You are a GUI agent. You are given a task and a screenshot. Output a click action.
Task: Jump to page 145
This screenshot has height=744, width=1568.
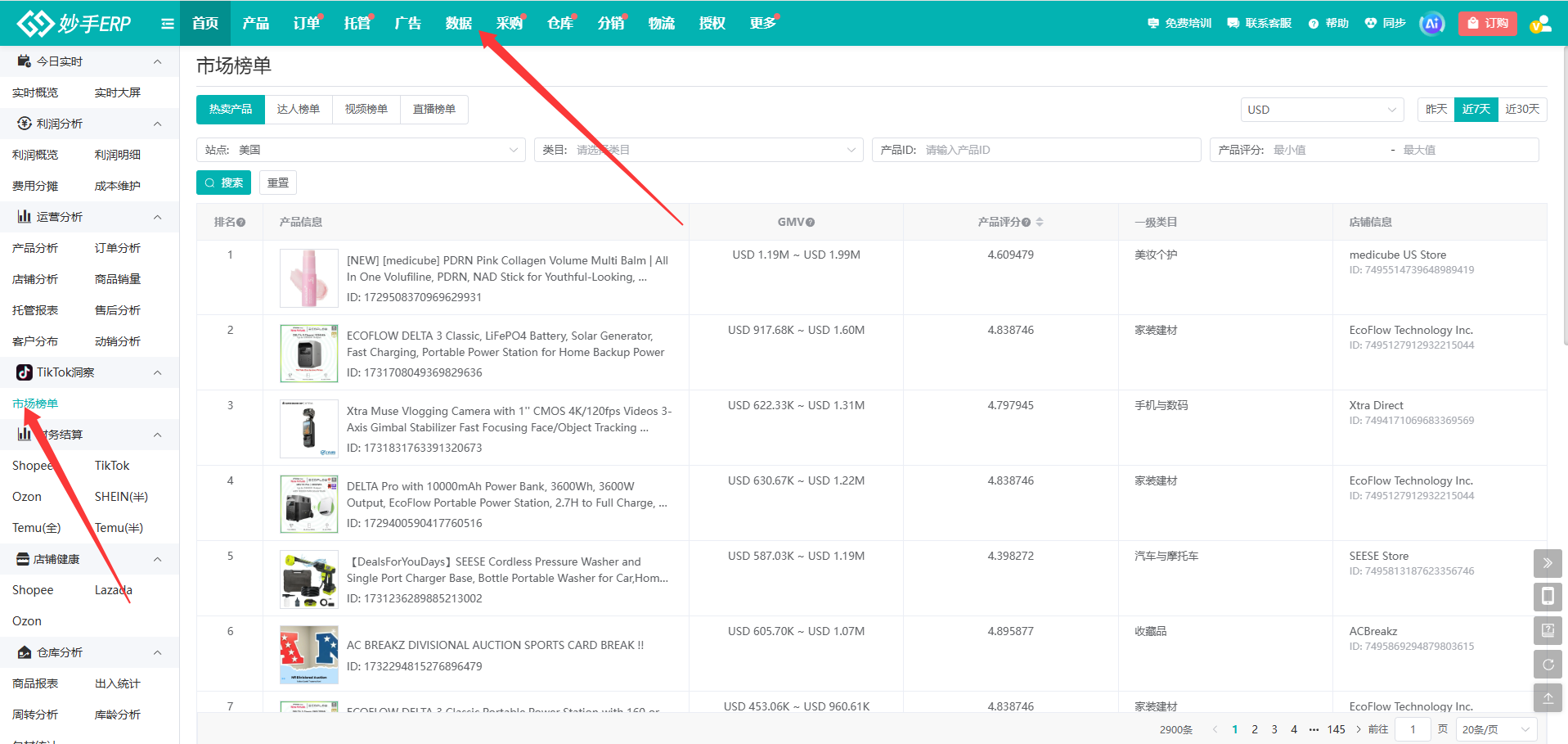1337,729
